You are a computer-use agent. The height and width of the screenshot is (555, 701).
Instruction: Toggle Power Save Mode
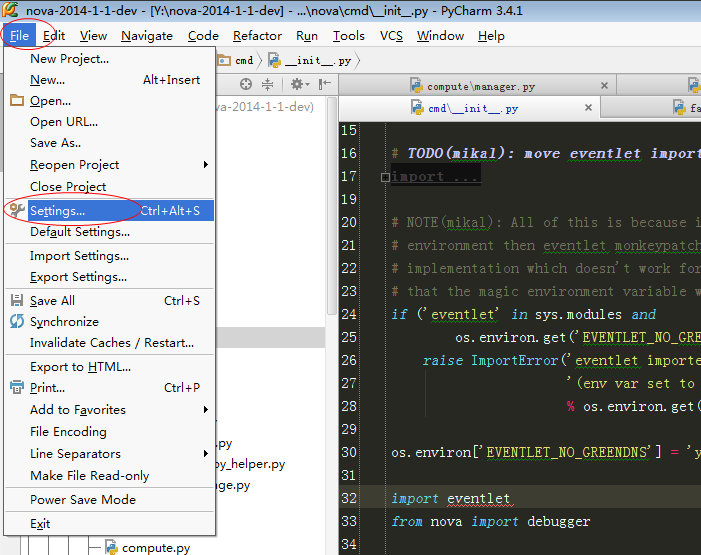110,500
